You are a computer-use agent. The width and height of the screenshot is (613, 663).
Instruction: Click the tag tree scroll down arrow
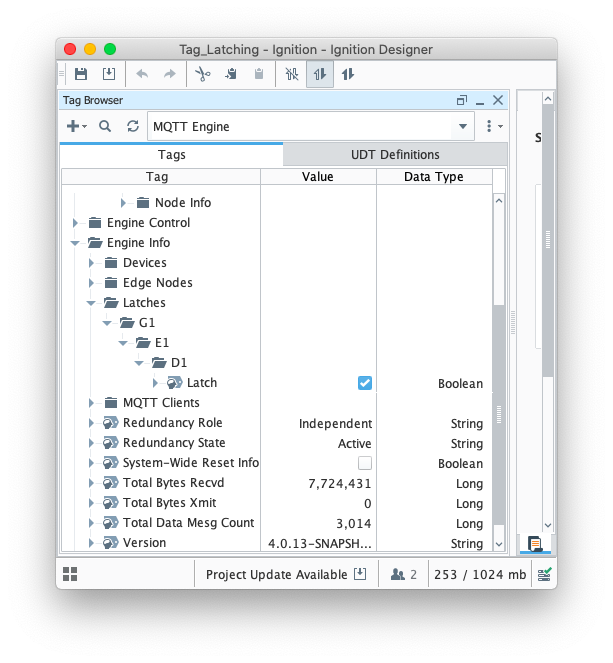499,544
